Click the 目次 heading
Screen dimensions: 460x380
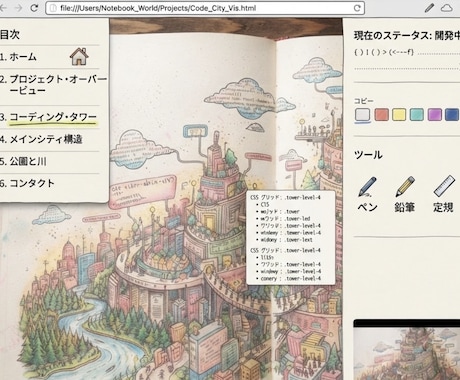10,34
